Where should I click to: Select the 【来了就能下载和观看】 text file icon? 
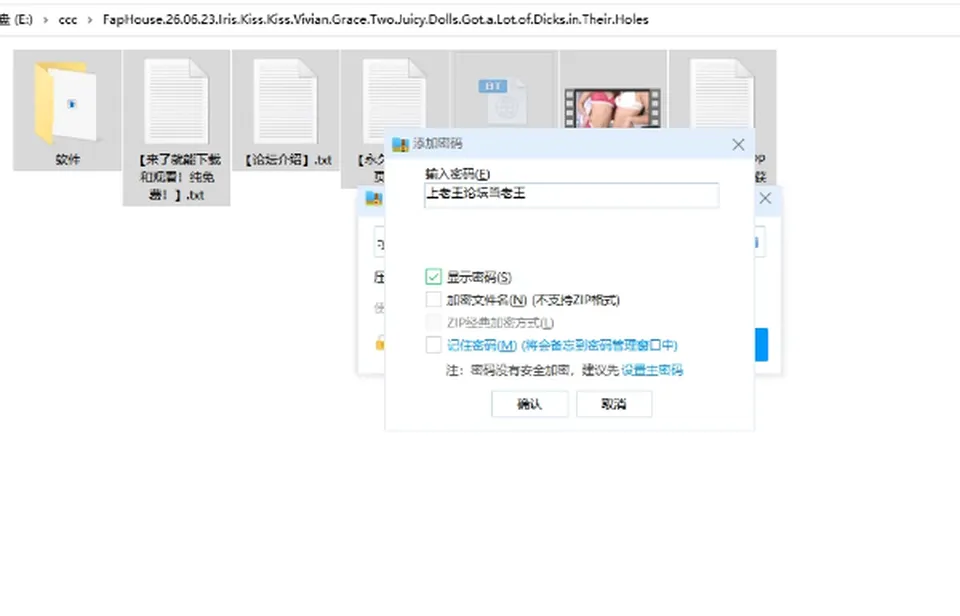click(x=176, y=102)
